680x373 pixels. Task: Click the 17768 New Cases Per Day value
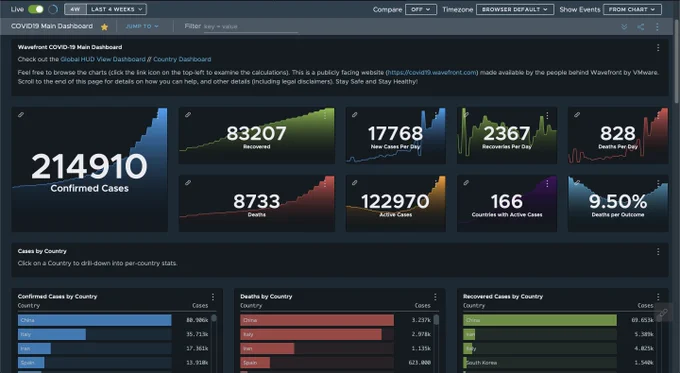395,133
